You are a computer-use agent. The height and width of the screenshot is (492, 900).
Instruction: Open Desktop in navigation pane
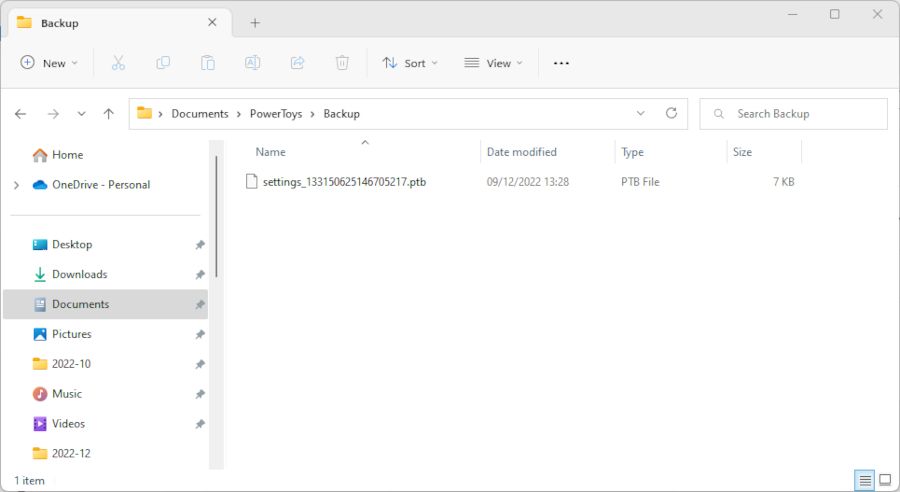coord(72,245)
